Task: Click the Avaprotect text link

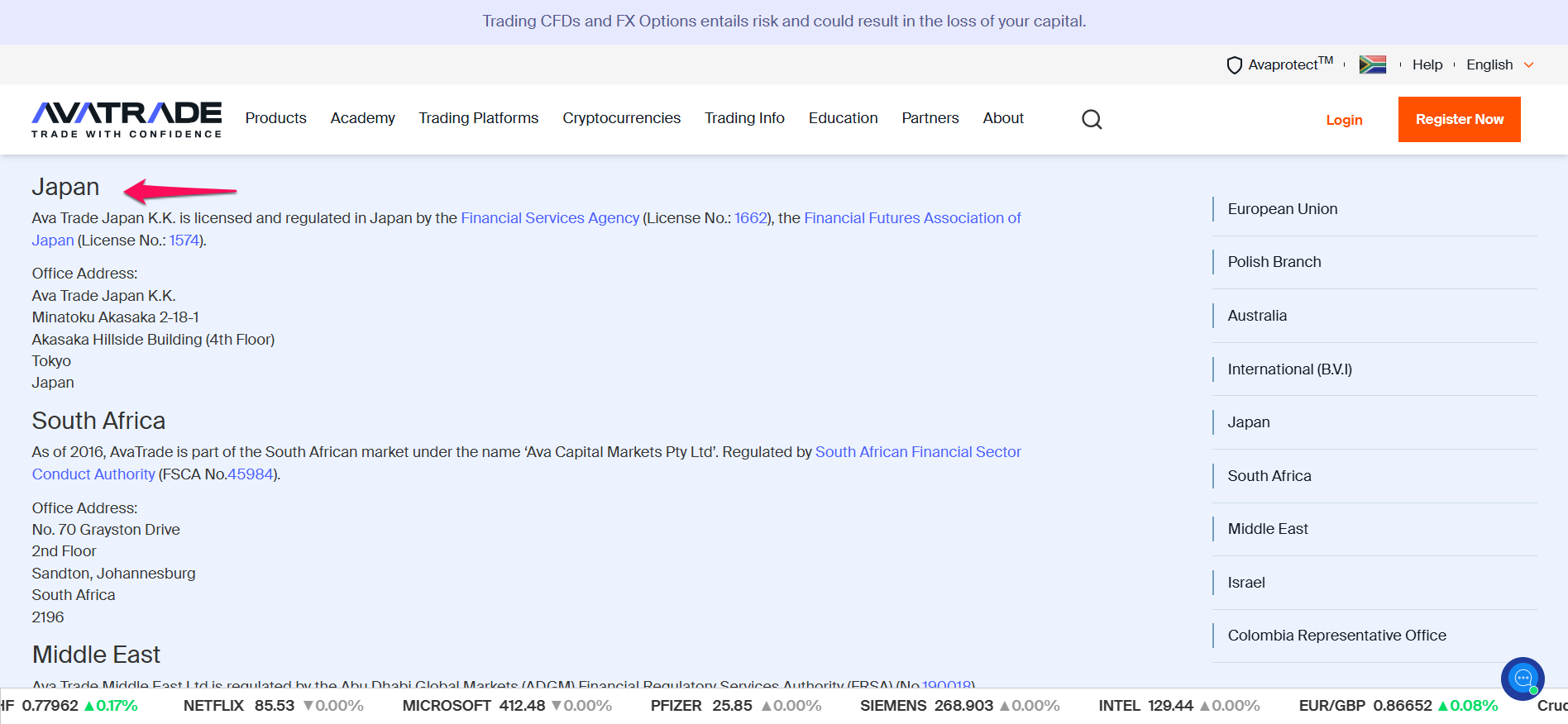Action: click(1290, 64)
